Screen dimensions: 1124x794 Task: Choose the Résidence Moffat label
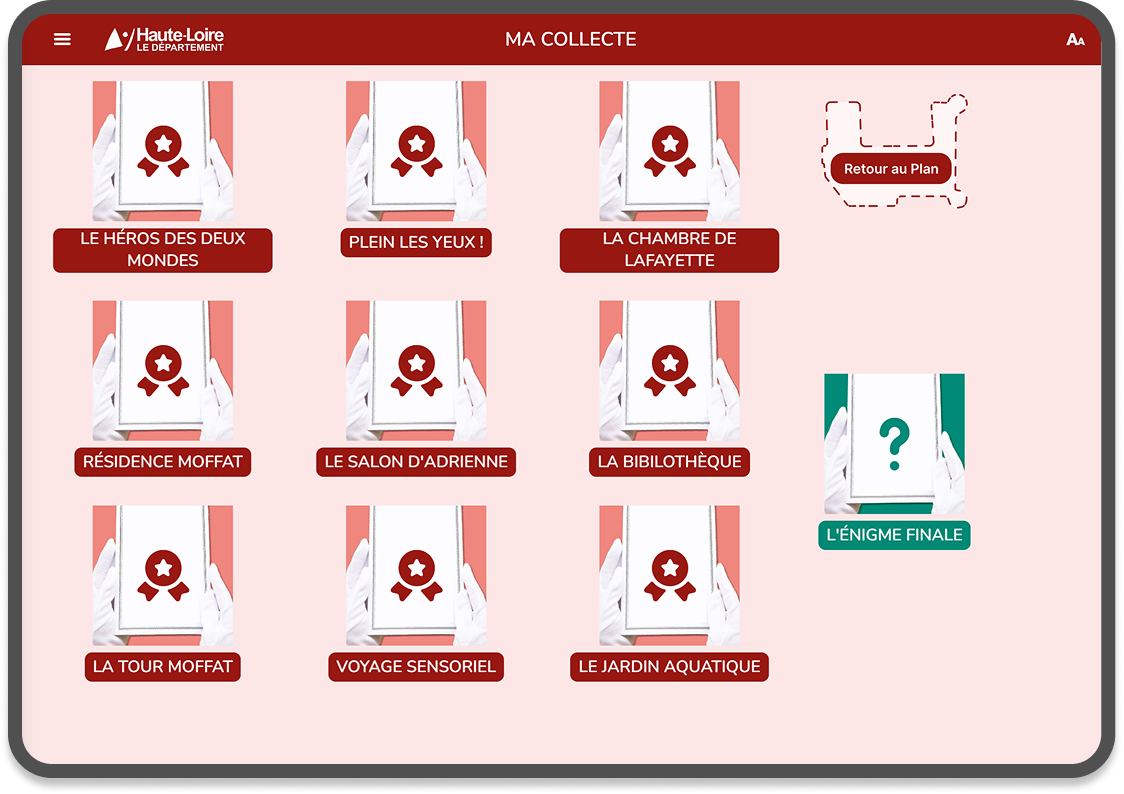tap(163, 462)
